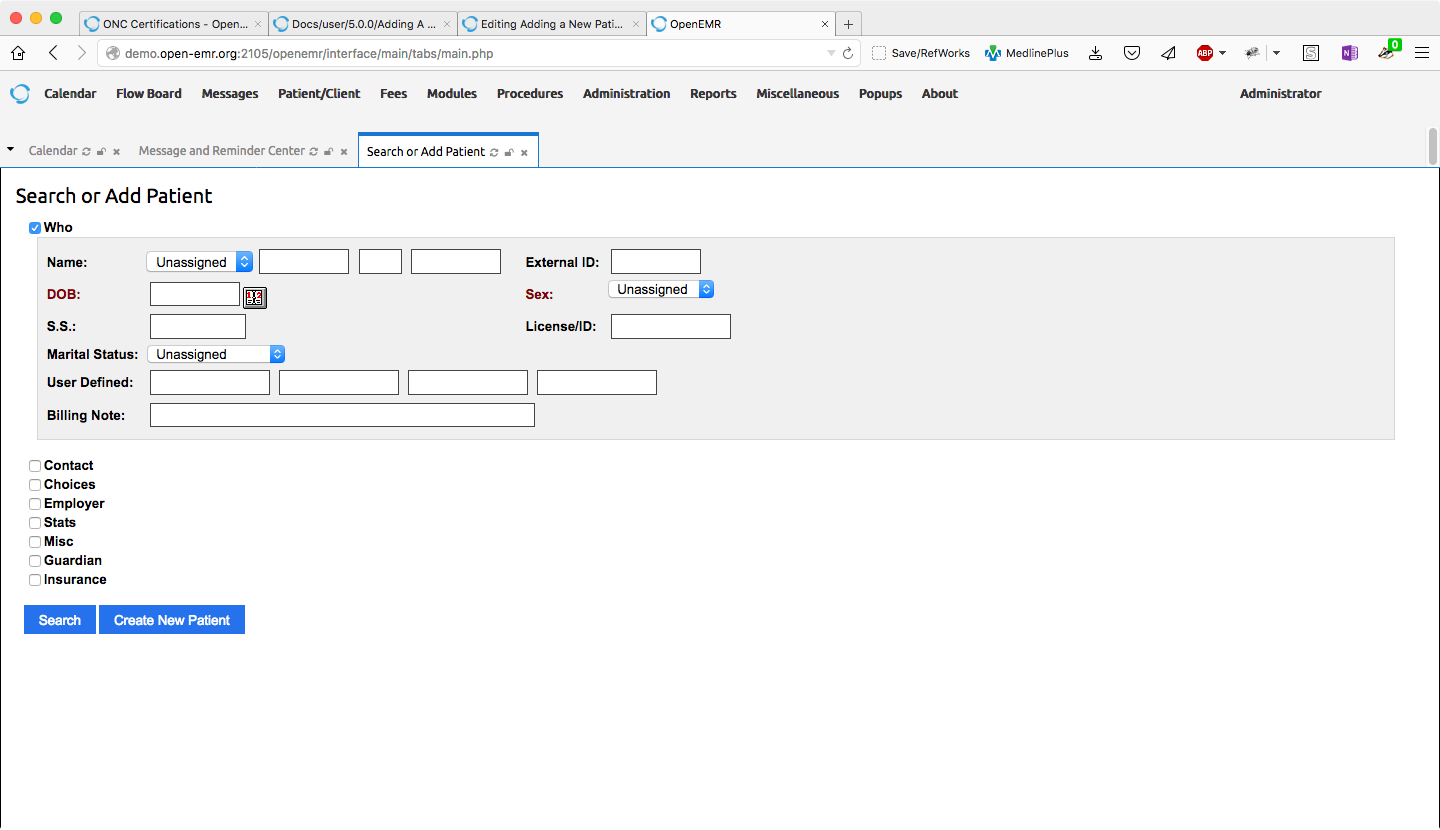Open the DOB calendar date picker icon
The height and width of the screenshot is (830, 1440).
coord(255,297)
